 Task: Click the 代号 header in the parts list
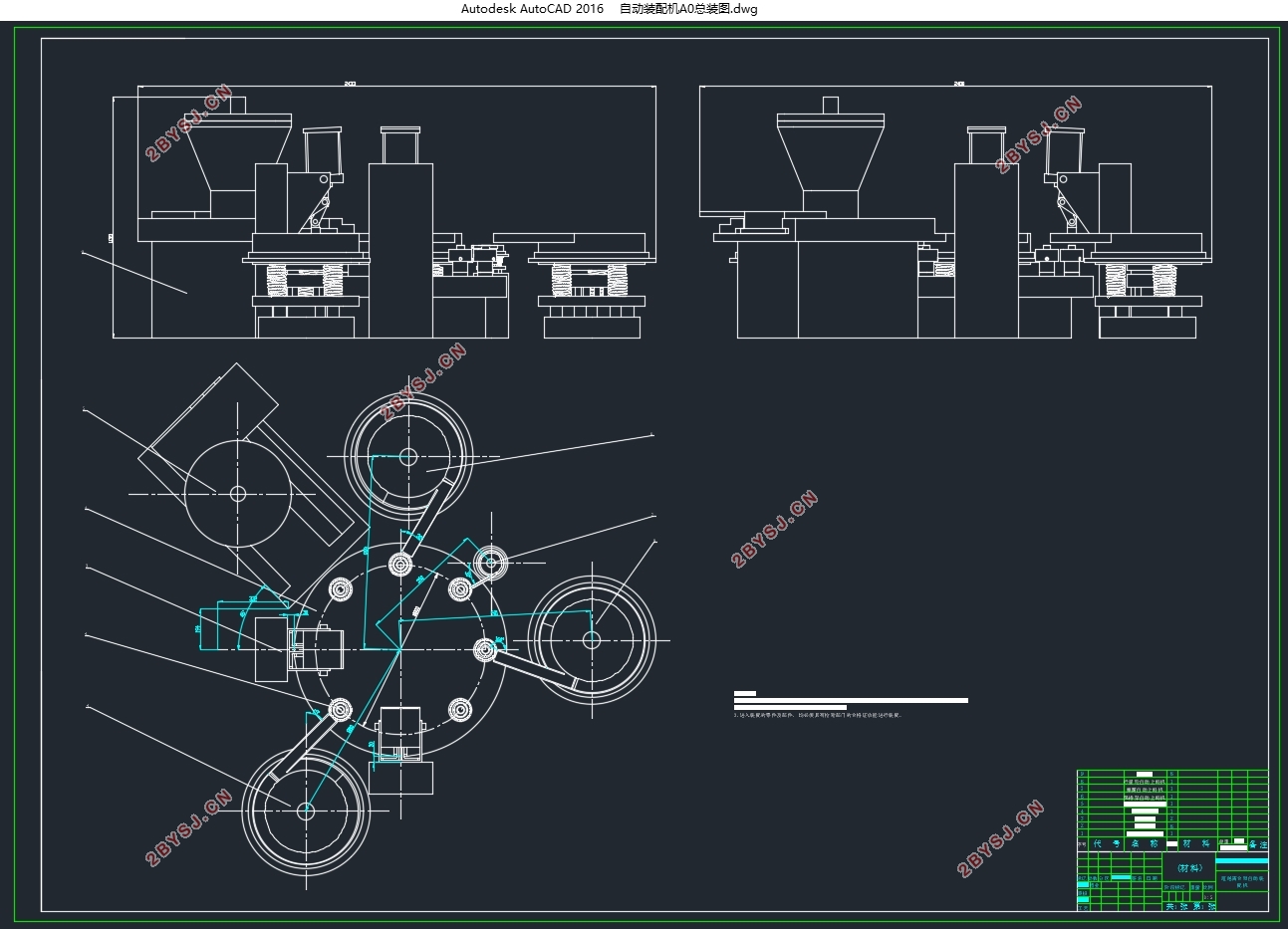1105,843
